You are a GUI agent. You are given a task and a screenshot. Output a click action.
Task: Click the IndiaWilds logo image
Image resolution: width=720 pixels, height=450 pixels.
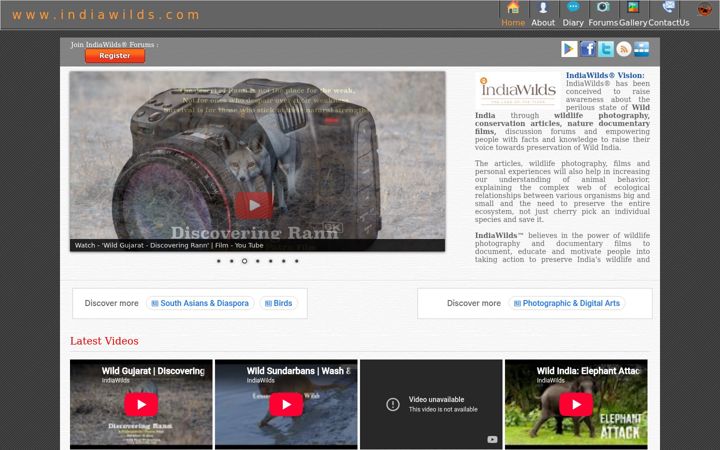pyautogui.click(x=518, y=90)
